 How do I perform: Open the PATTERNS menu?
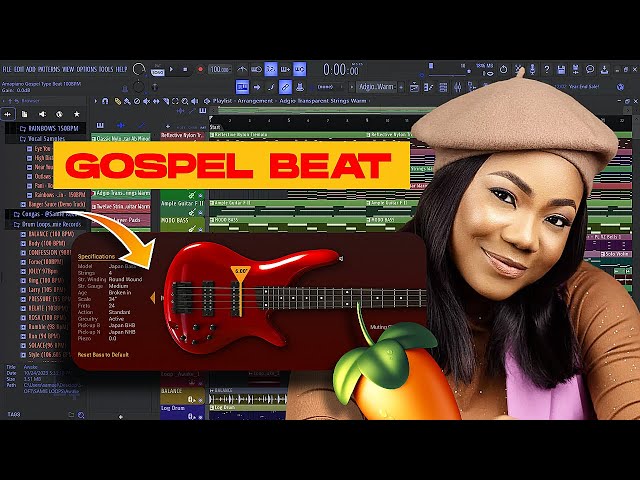coord(49,69)
